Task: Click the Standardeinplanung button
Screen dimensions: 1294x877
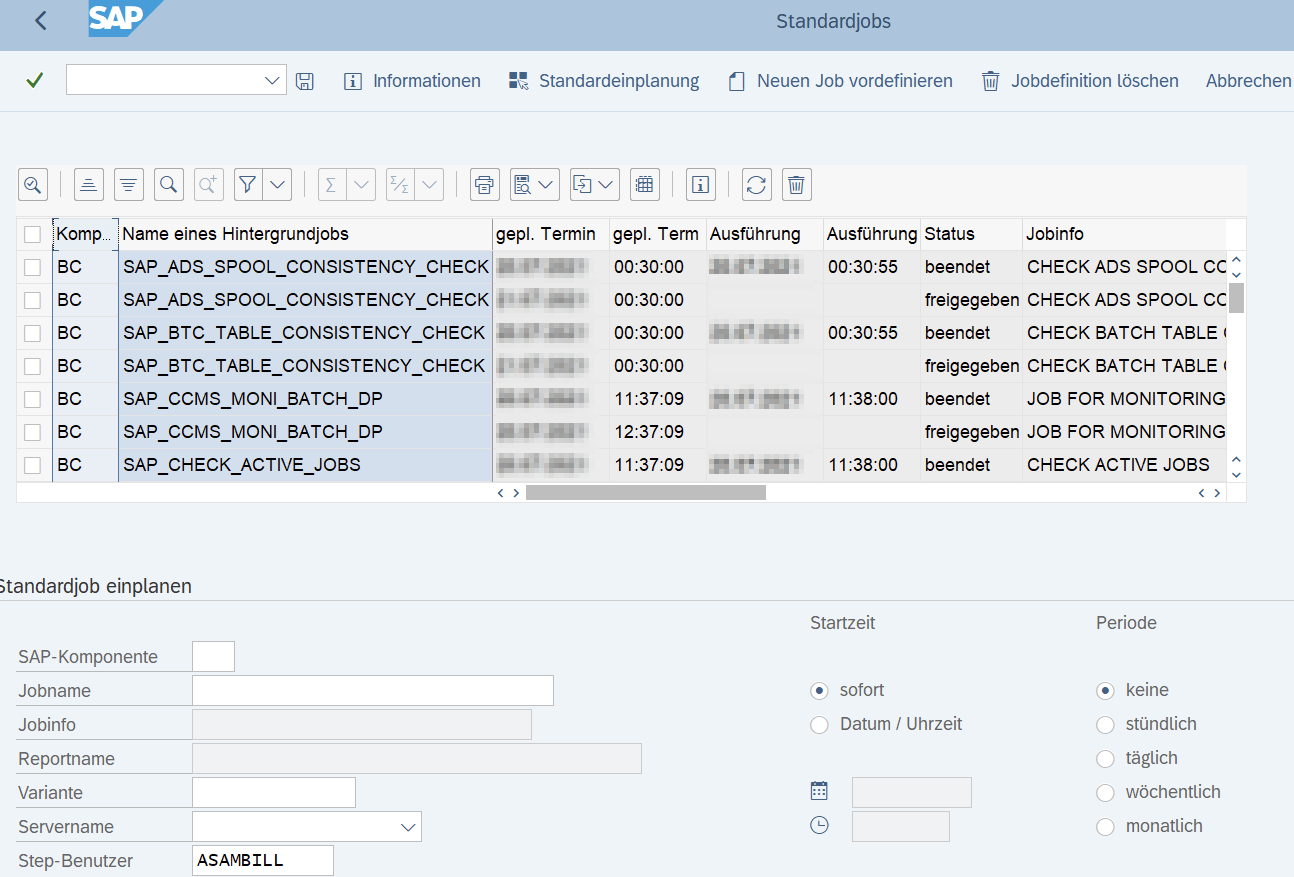Action: click(x=604, y=81)
